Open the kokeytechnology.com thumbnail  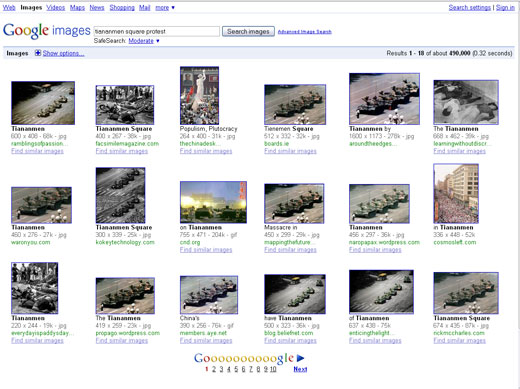120,195
